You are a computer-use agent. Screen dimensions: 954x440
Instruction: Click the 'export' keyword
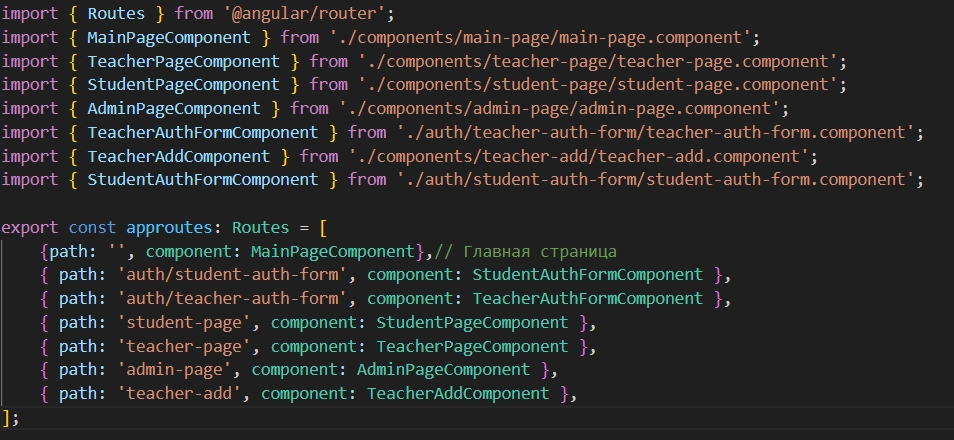click(x=30, y=228)
